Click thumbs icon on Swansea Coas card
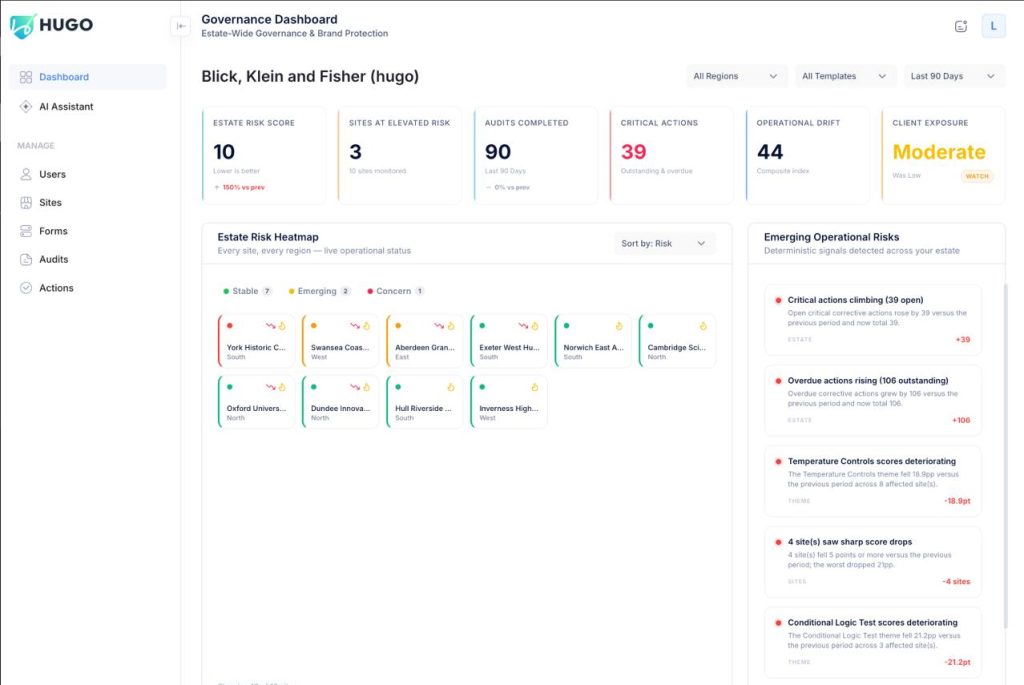The height and width of the screenshot is (685, 1024). (366, 326)
